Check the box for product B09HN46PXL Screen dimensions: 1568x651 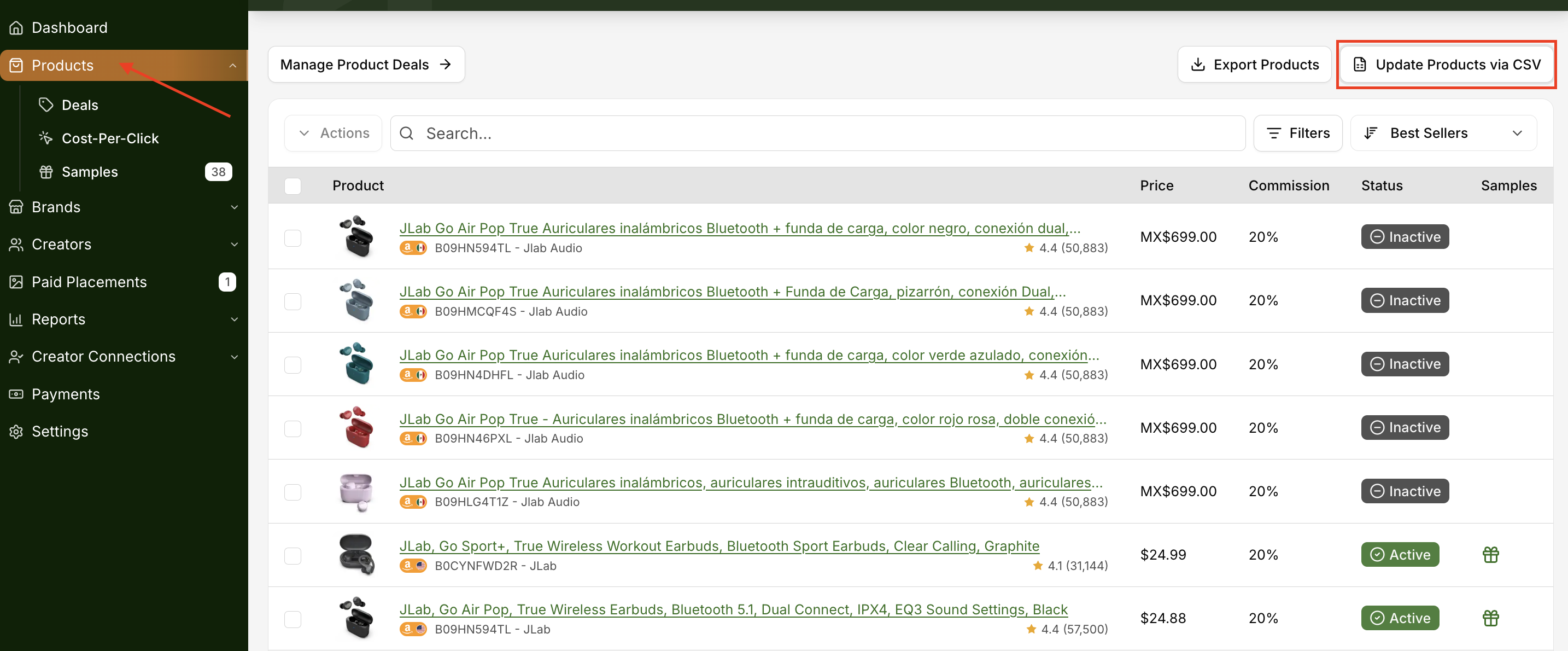(x=293, y=428)
